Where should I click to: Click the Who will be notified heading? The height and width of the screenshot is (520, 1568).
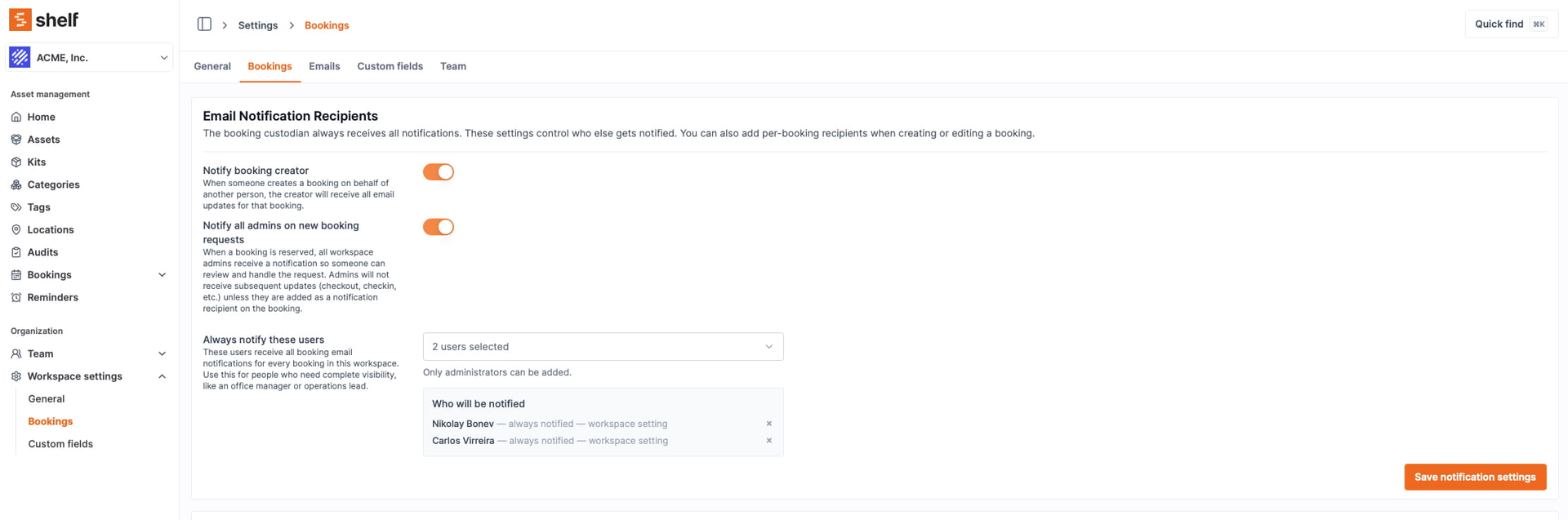[478, 404]
